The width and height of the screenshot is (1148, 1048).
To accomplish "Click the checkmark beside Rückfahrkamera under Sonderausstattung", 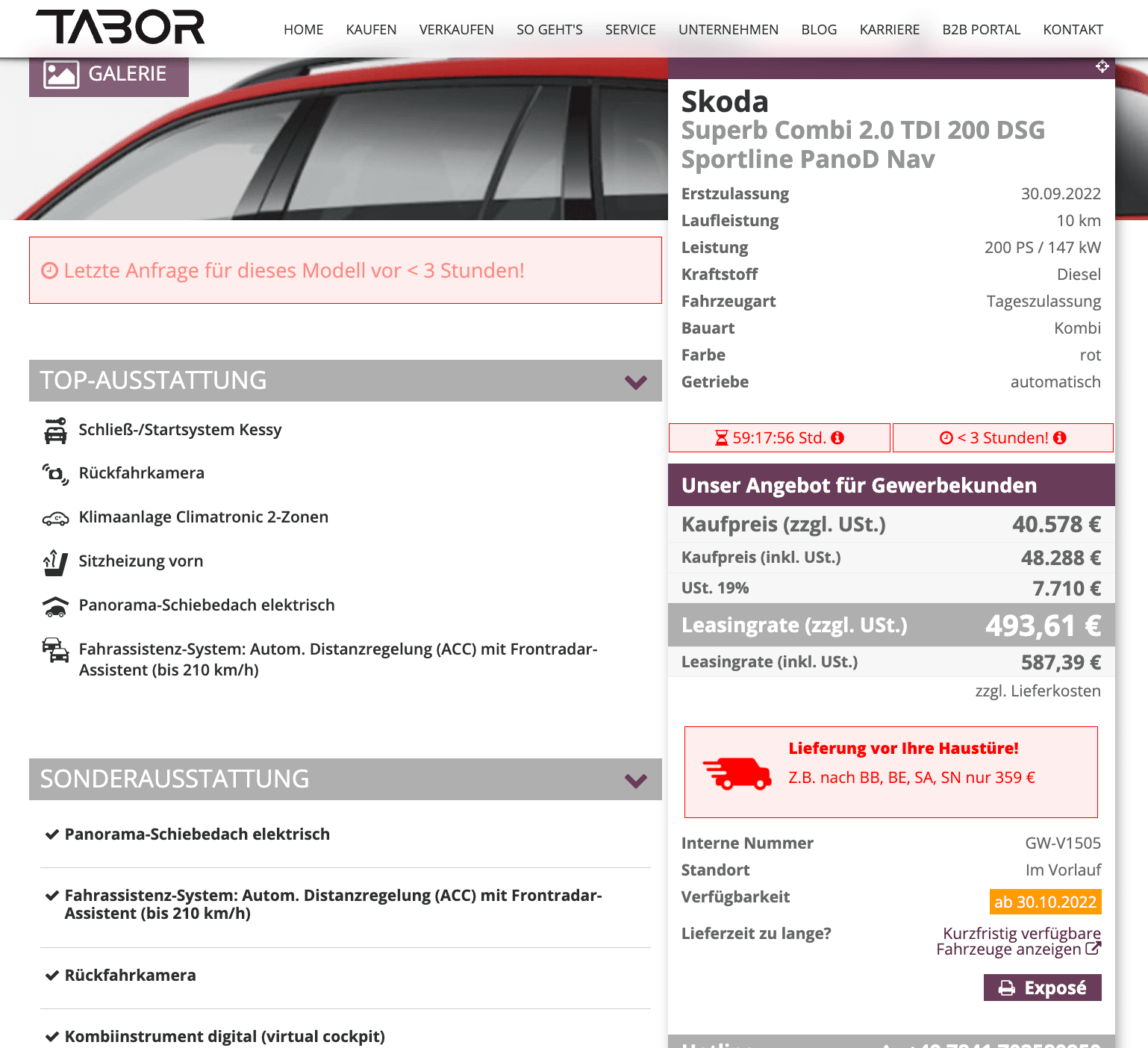I will pos(52,976).
